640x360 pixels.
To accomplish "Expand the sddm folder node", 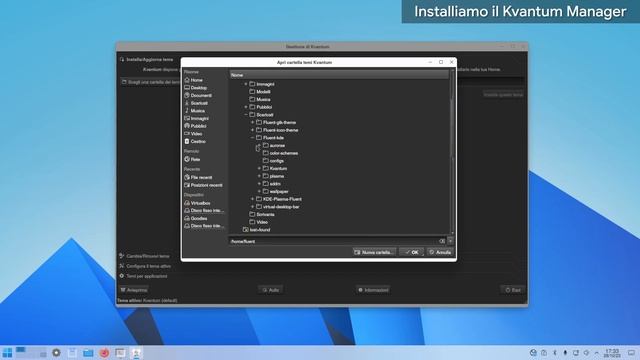I will (259, 184).
